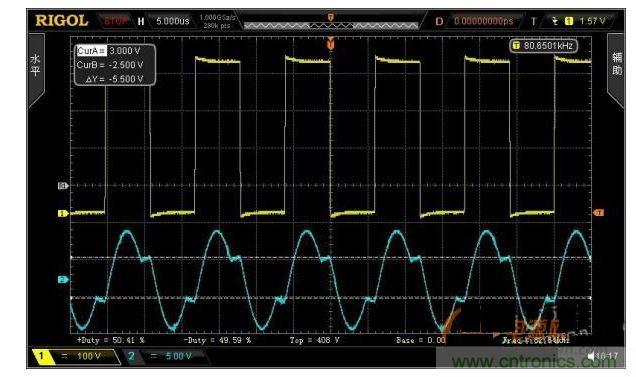
Task: Select the CurA cursor label
Action: [91, 51]
